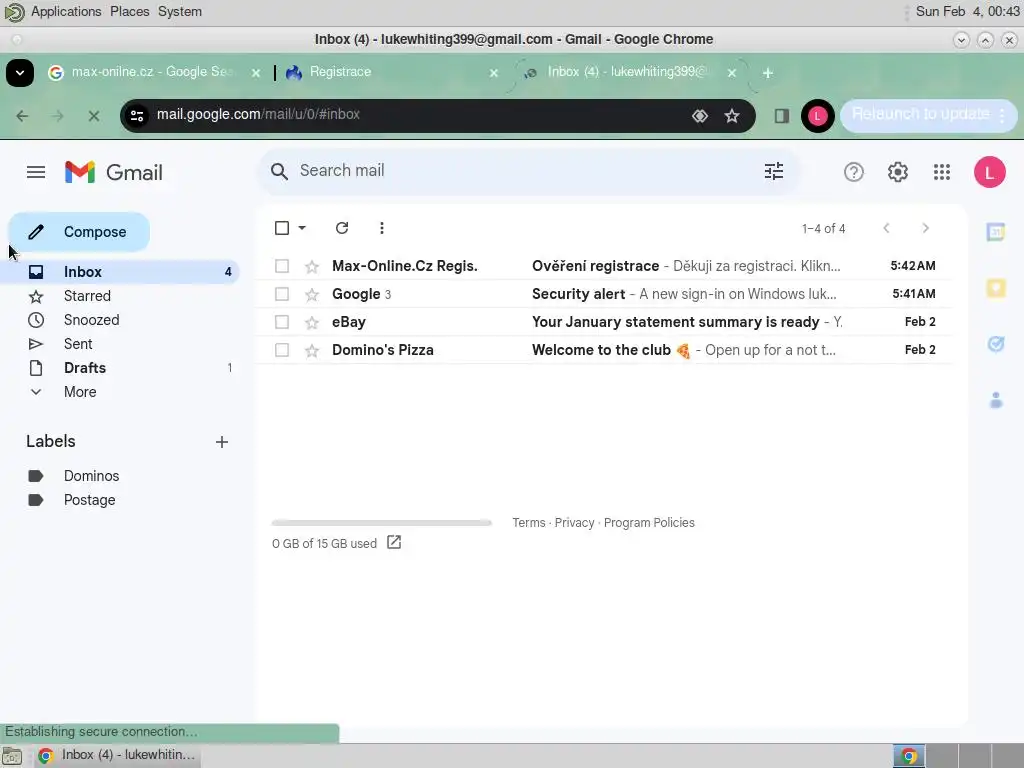Screen dimensions: 1024x768
Task: Star the Max-Online.Cz Regis. email
Action: [x=312, y=266]
